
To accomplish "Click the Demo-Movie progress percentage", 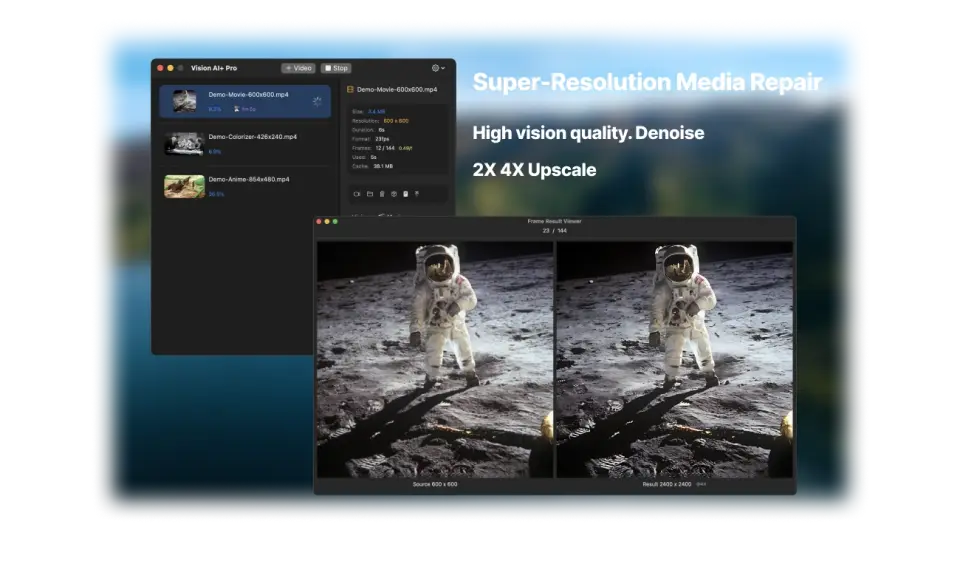I will pos(215,109).
